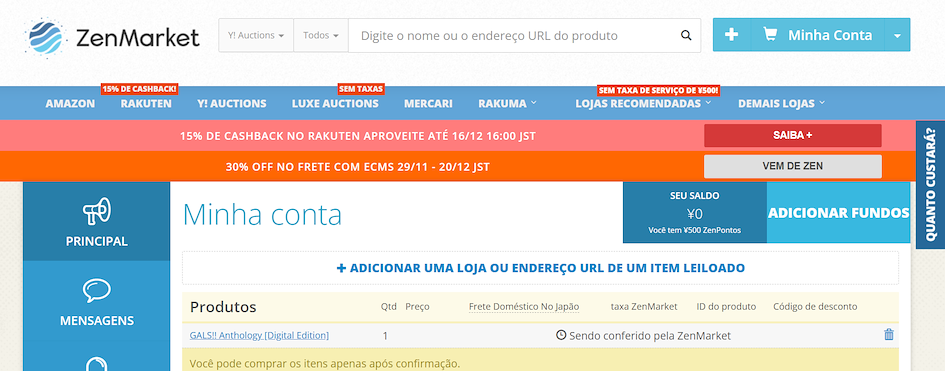The image size is (945, 371).
Task: Open Quanto Custará side tab
Action: (931, 184)
